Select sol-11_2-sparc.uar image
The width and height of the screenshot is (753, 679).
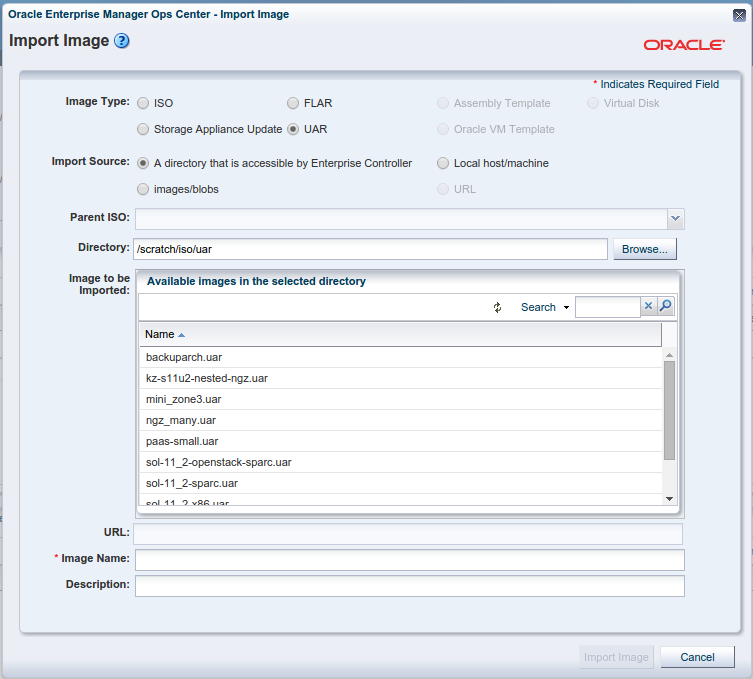pos(401,484)
